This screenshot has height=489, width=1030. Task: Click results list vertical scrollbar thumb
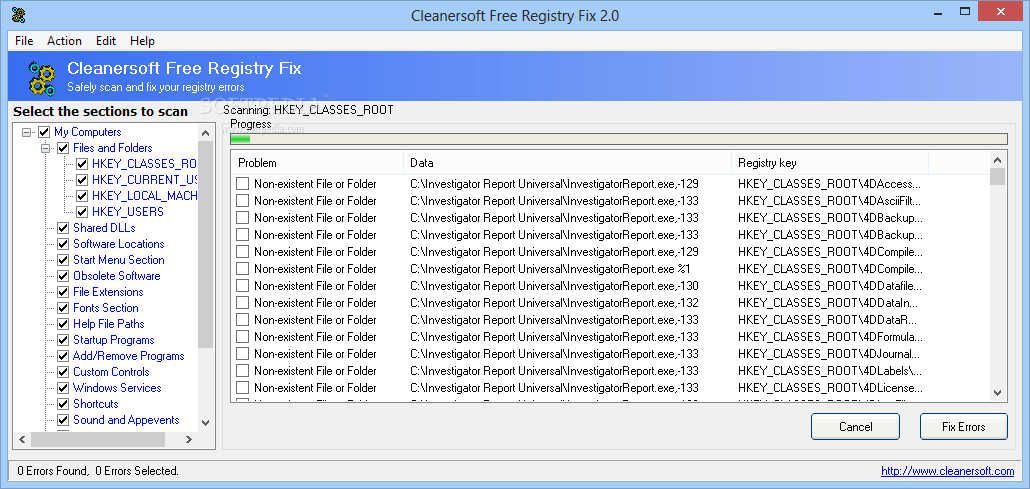[998, 176]
